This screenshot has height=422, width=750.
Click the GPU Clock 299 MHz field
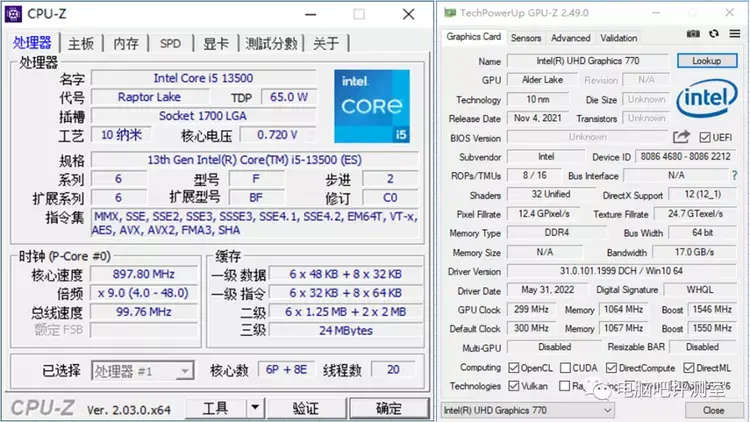point(531,310)
